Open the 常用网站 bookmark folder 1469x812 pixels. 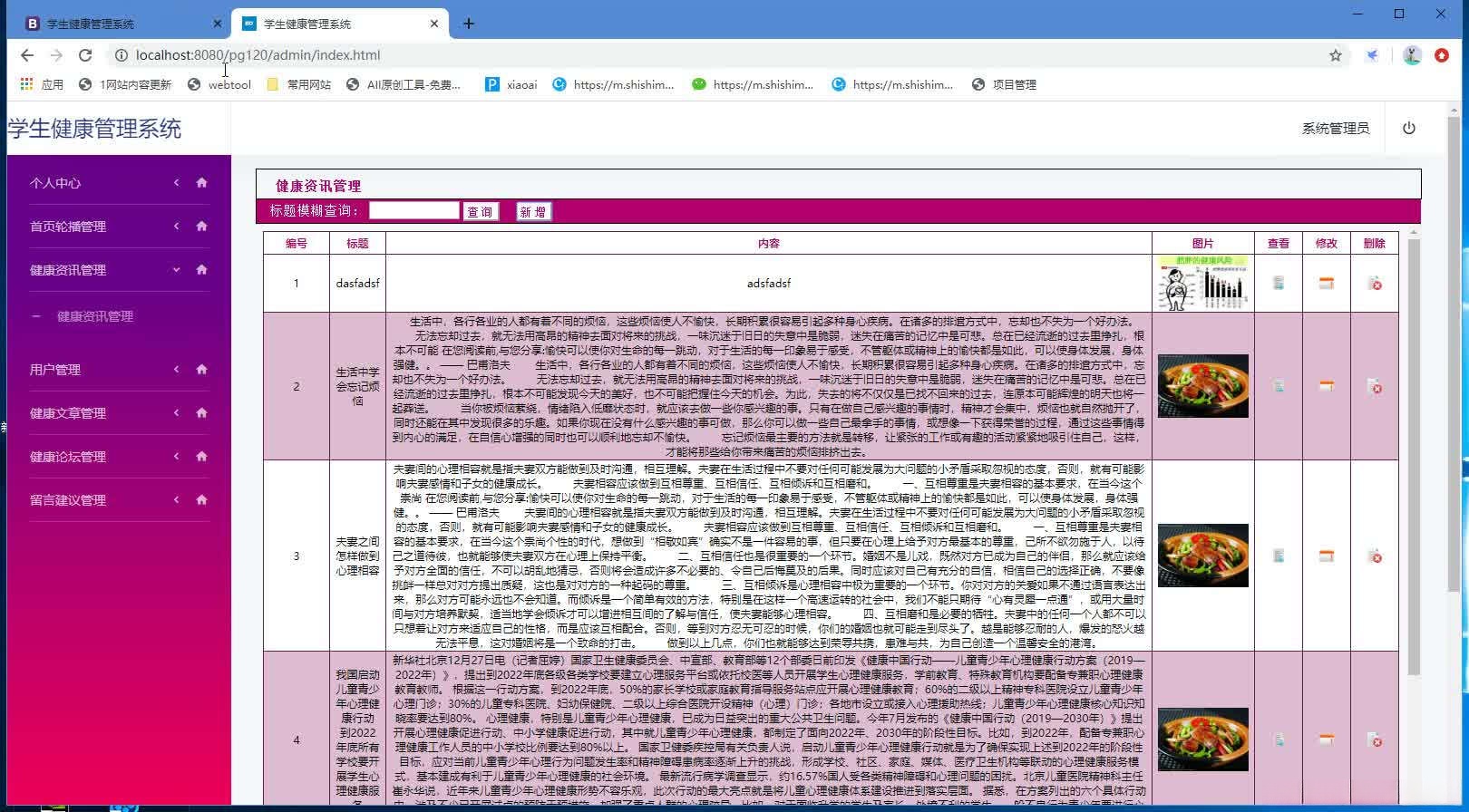(x=299, y=84)
